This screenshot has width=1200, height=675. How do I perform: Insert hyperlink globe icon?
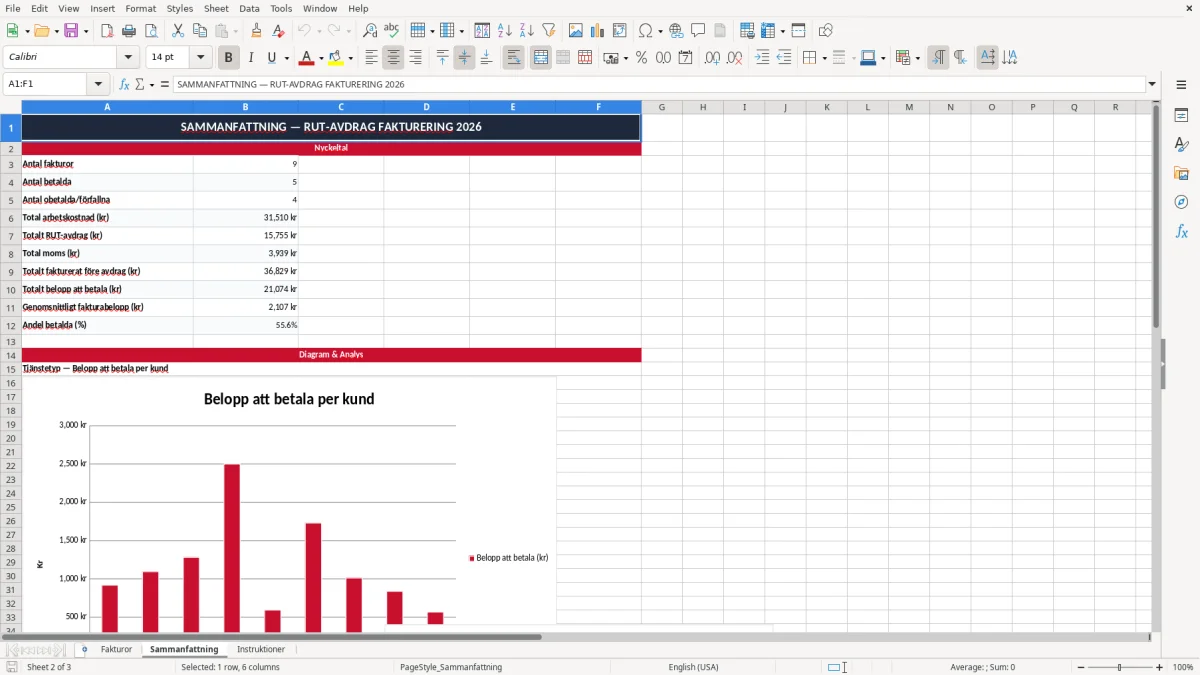676,31
